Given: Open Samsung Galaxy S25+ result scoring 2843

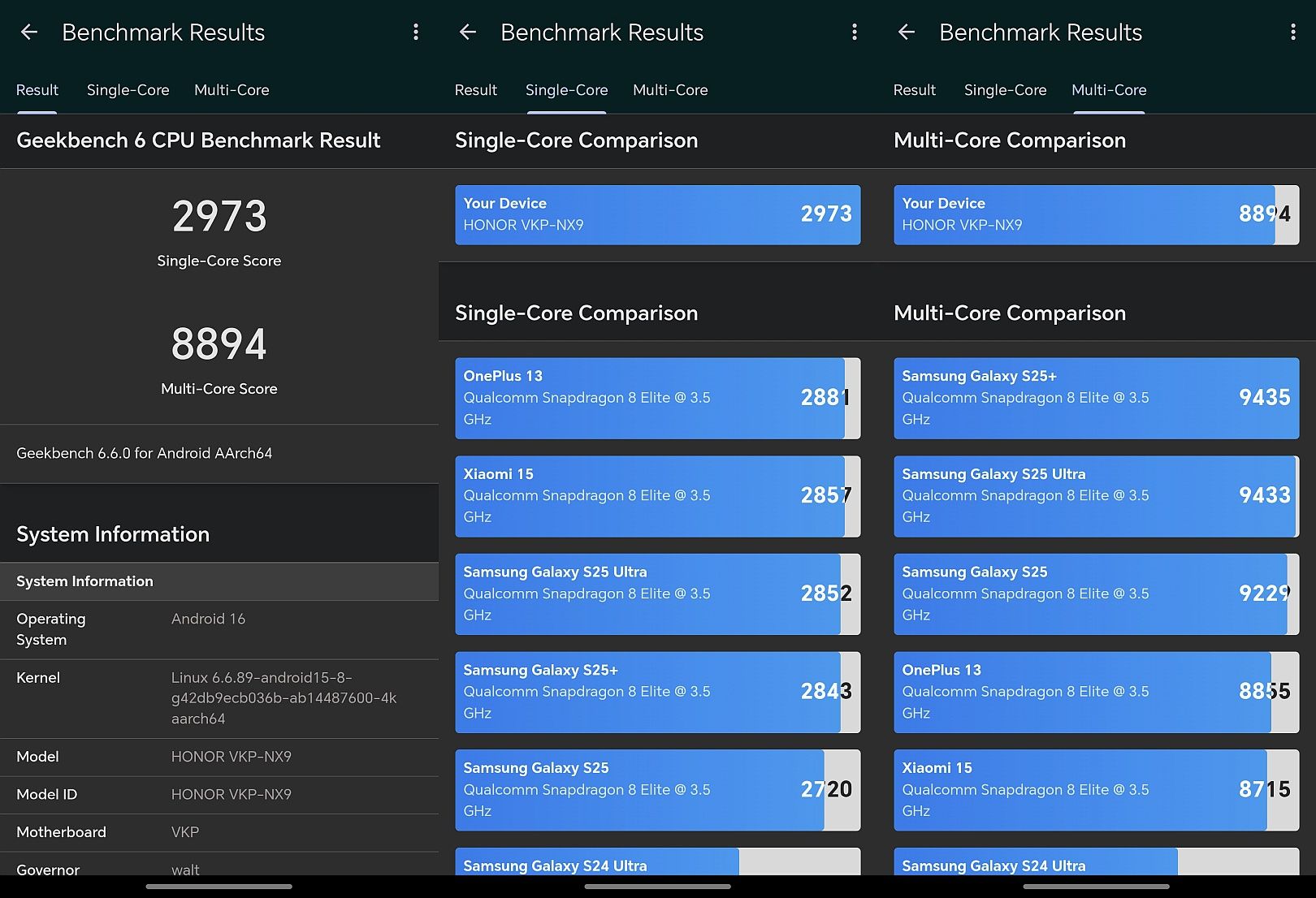Looking at the screenshot, I should point(658,693).
